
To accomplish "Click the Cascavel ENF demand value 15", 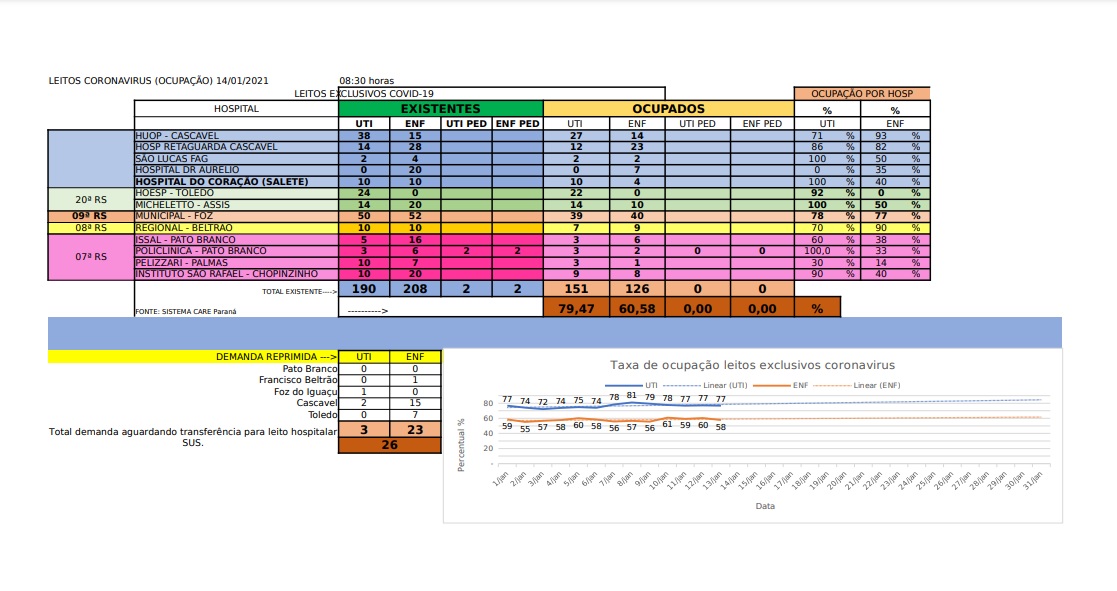I will [415, 403].
